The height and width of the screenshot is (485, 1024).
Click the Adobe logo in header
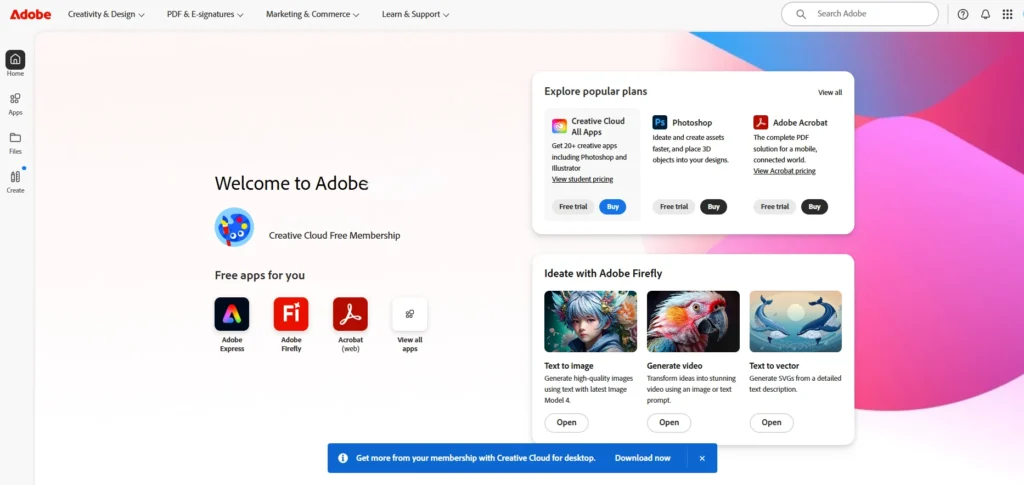30,14
